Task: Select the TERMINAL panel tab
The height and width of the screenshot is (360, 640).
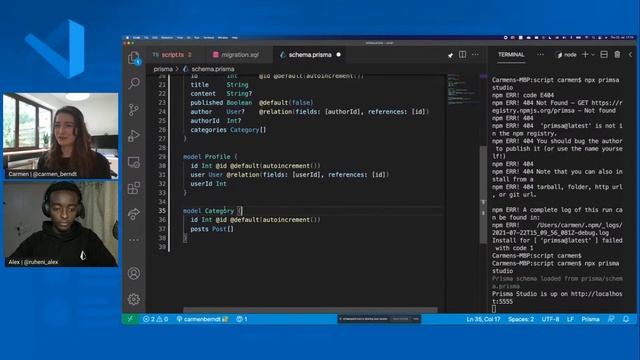Action: coord(511,55)
